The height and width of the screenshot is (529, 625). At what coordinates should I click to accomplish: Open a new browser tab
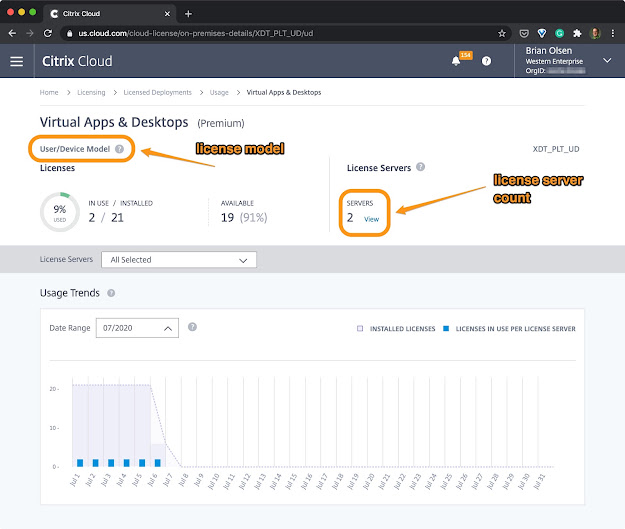pos(188,14)
